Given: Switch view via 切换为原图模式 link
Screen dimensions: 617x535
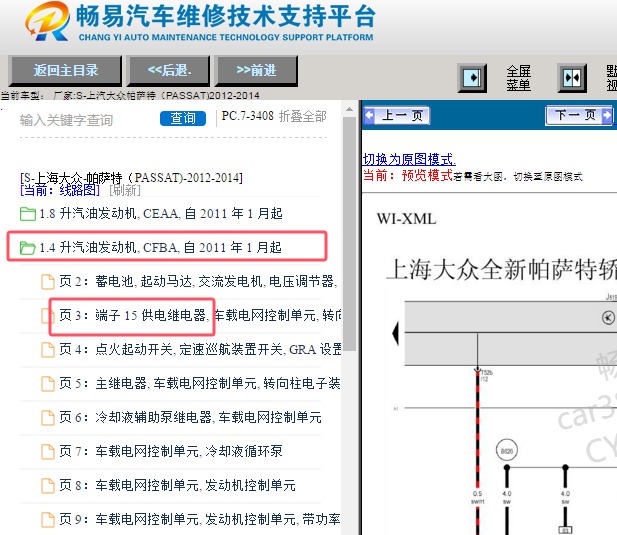Looking at the screenshot, I should tap(409, 159).
